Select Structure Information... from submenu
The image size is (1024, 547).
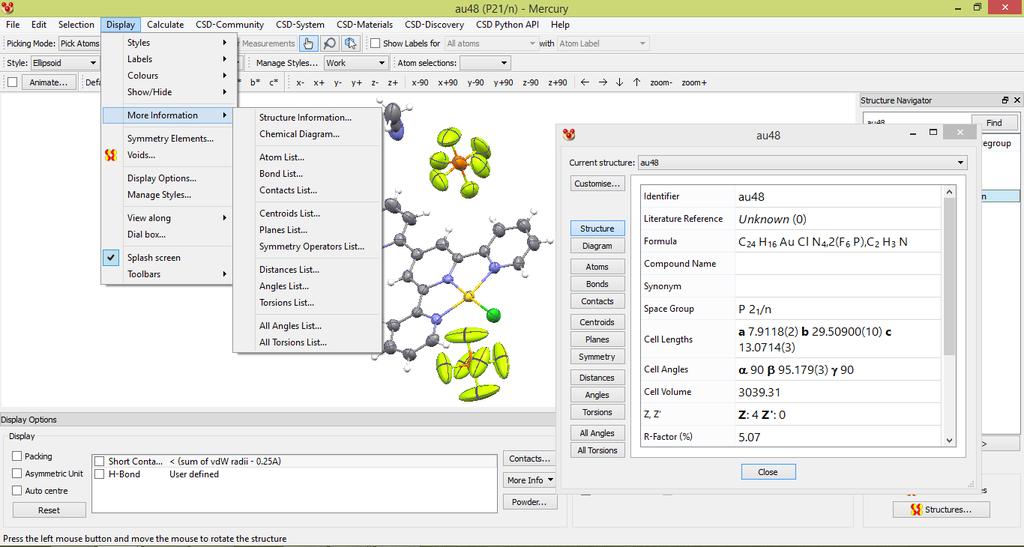click(306, 117)
